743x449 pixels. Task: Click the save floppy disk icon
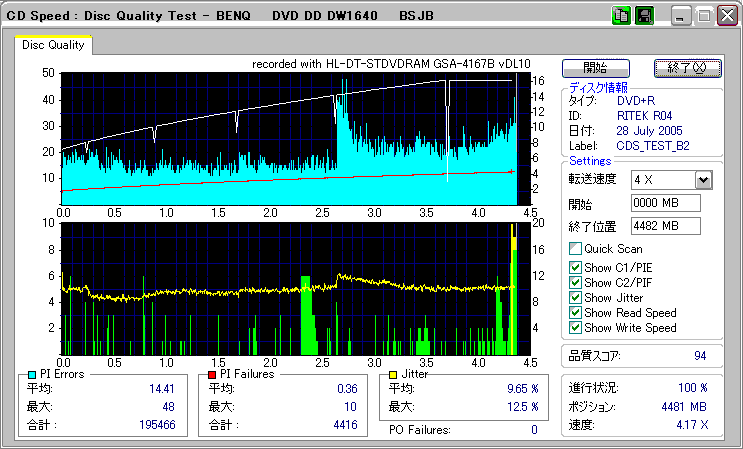(x=643, y=16)
